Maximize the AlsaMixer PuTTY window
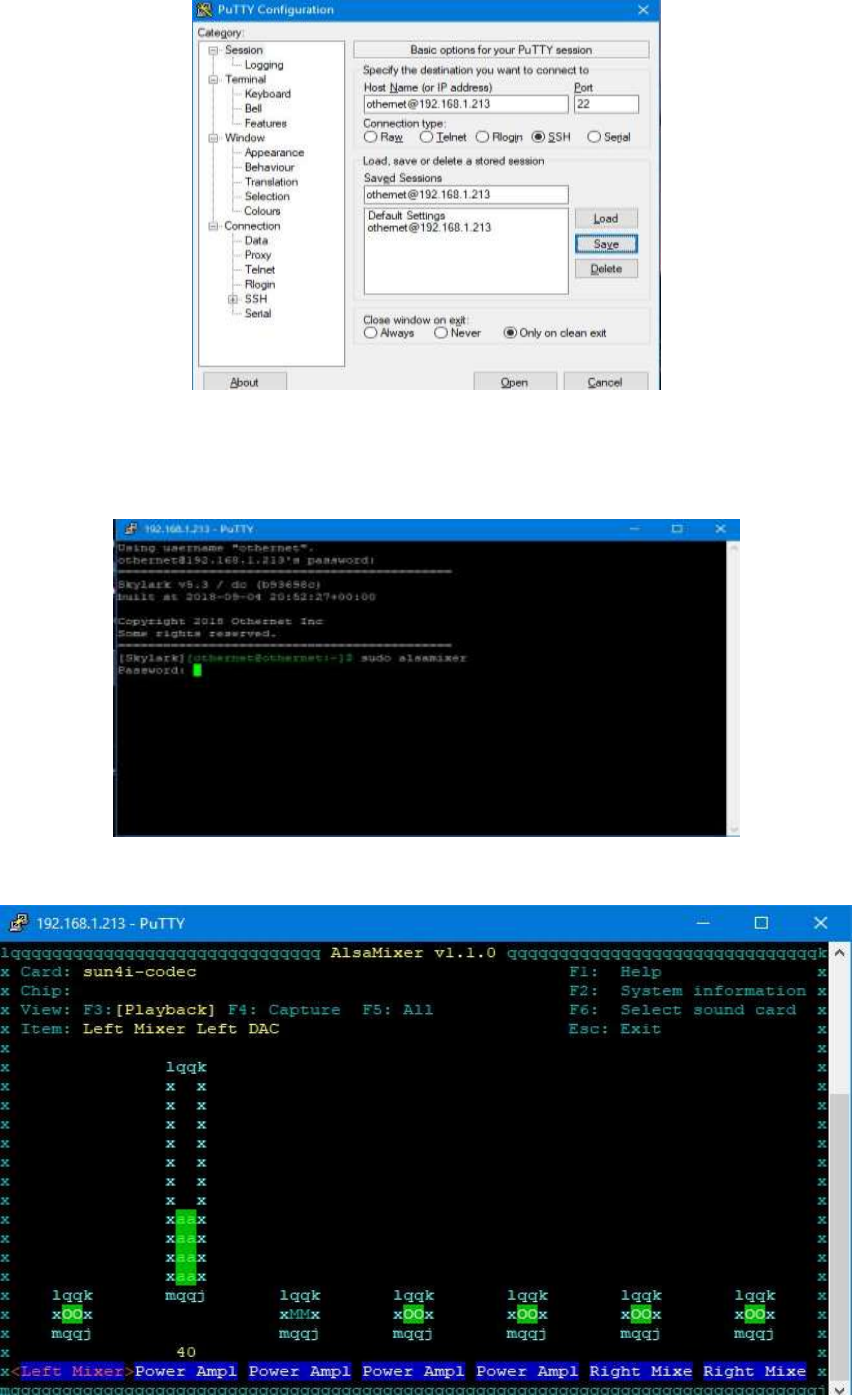Viewport: 852px width, 1395px height. tap(761, 922)
